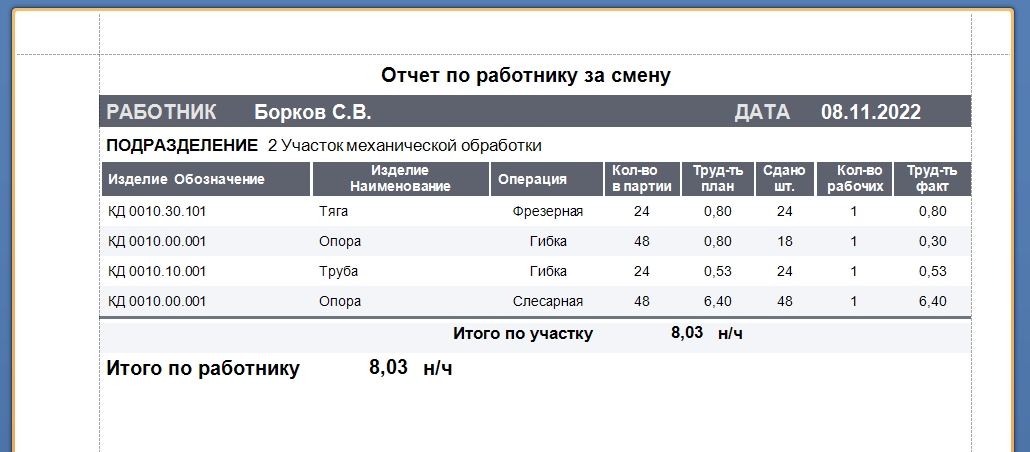
Task: Select the operation 'Слесарная'
Action: point(547,302)
